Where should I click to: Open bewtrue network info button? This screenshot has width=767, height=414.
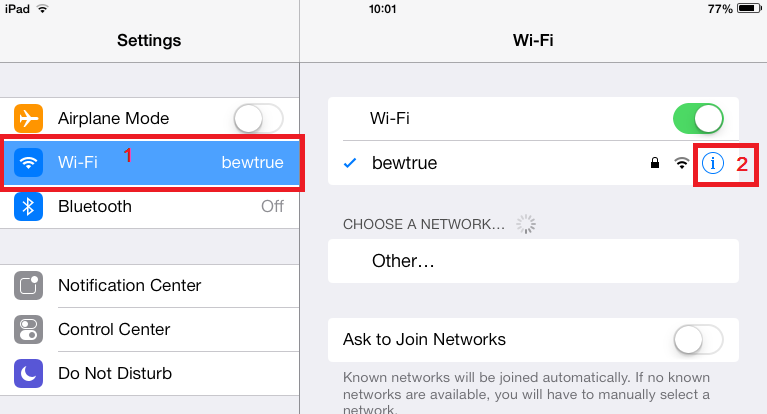point(713,163)
